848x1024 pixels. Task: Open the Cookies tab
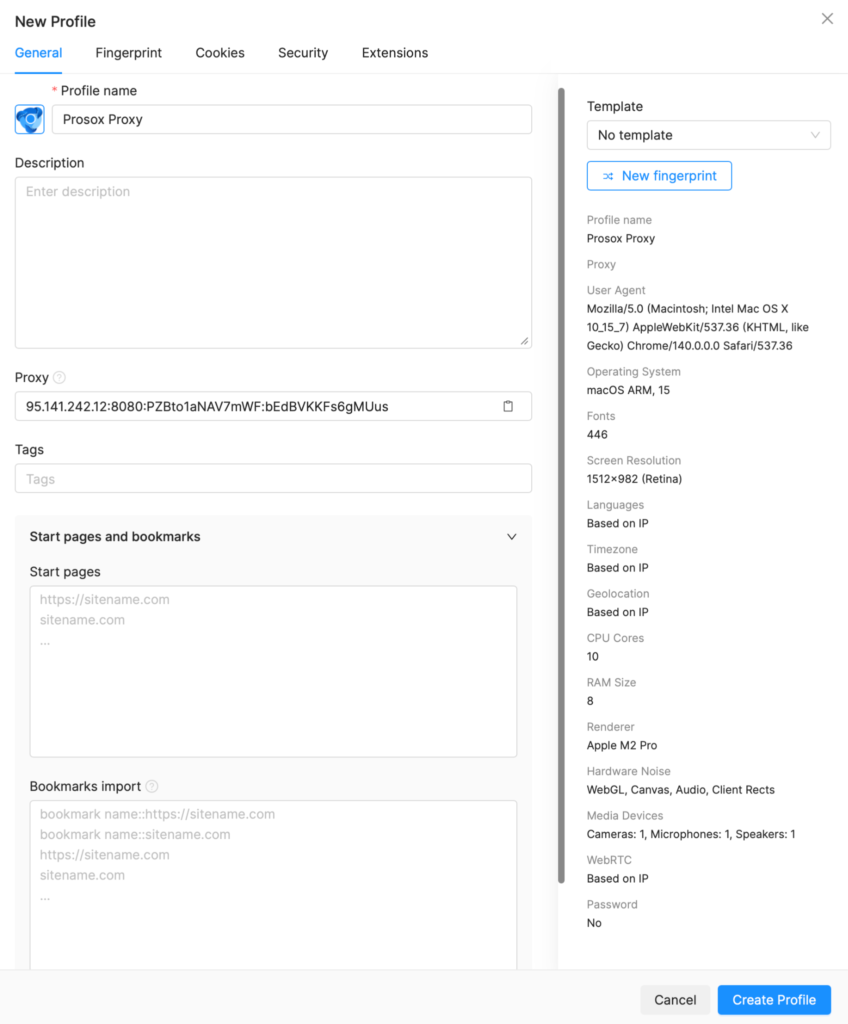click(x=220, y=53)
